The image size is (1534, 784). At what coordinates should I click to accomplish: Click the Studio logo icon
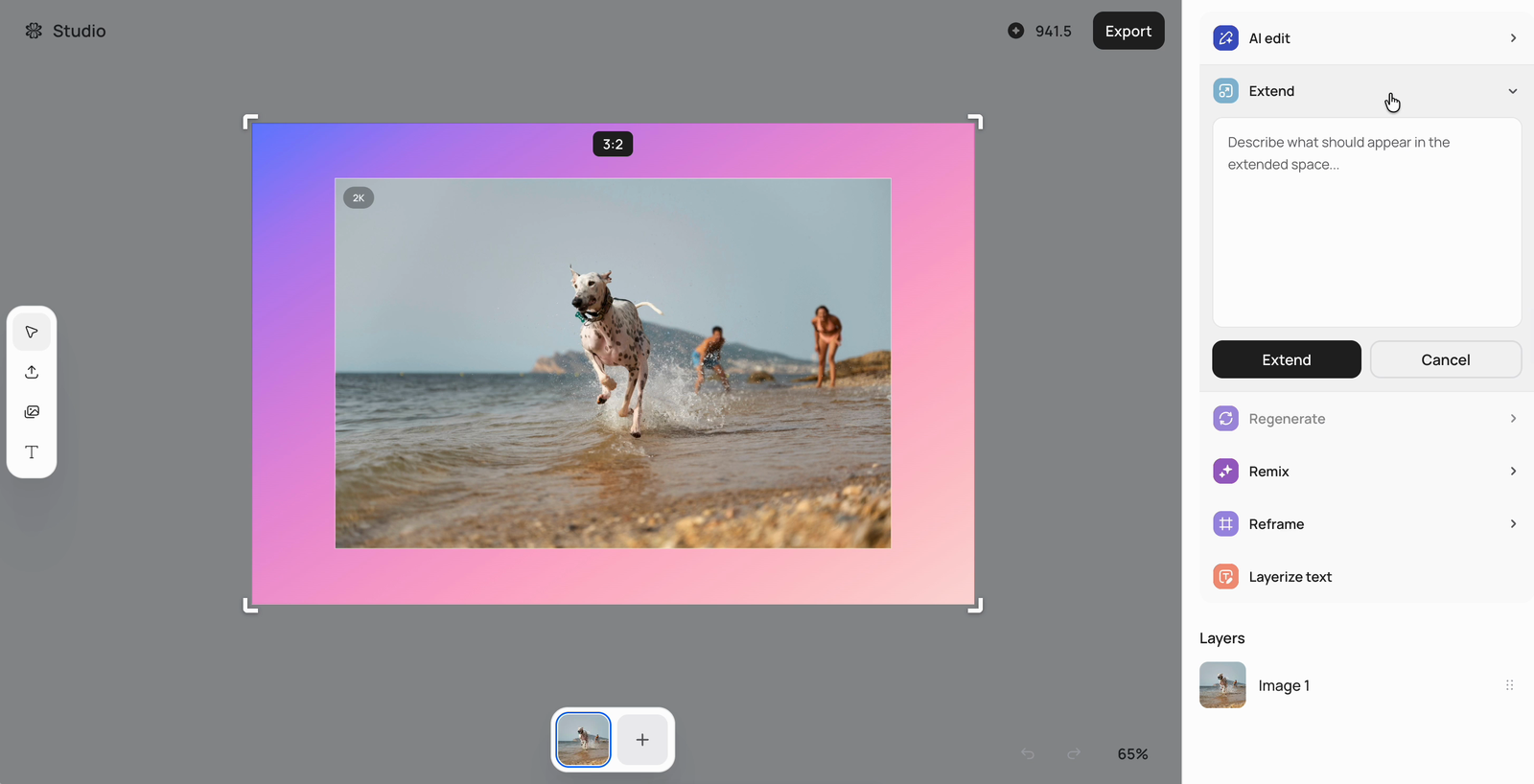(34, 31)
